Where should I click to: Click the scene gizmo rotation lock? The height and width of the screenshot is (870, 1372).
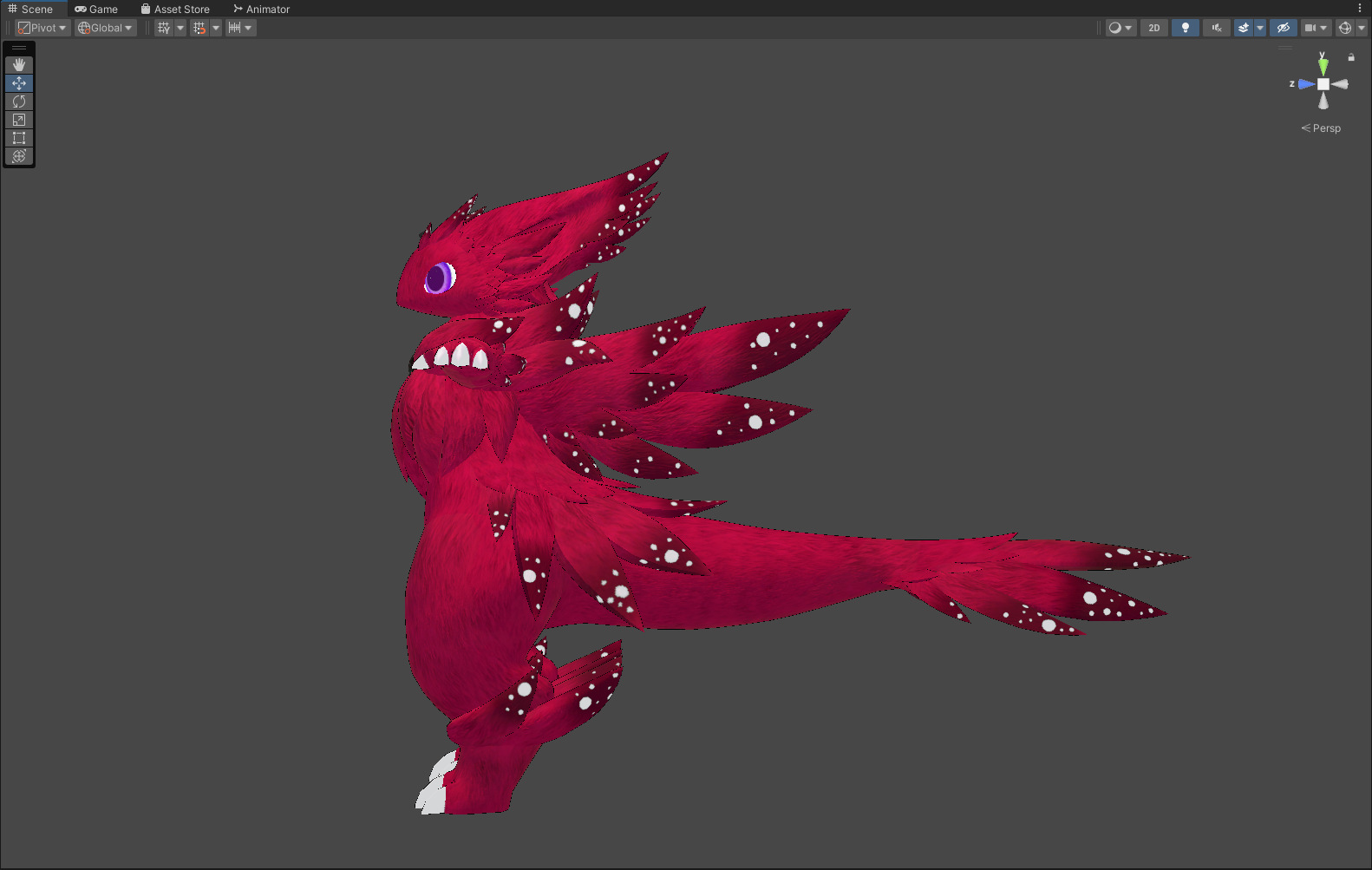pos(1350,57)
